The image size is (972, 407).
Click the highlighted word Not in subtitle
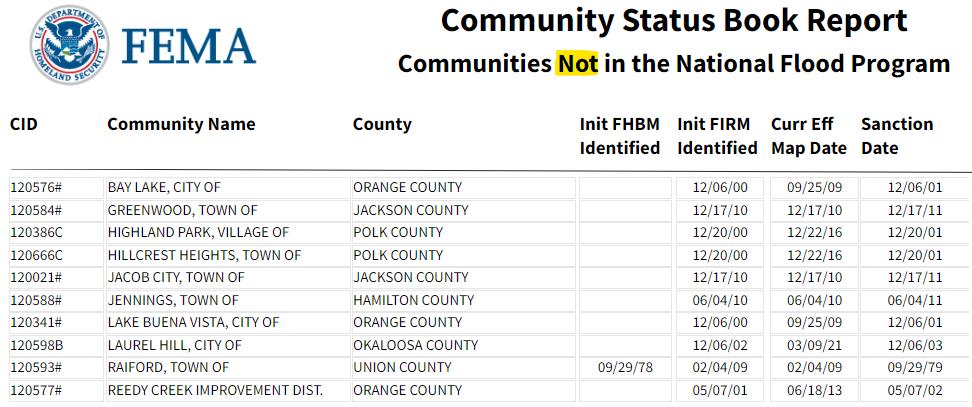tap(577, 64)
